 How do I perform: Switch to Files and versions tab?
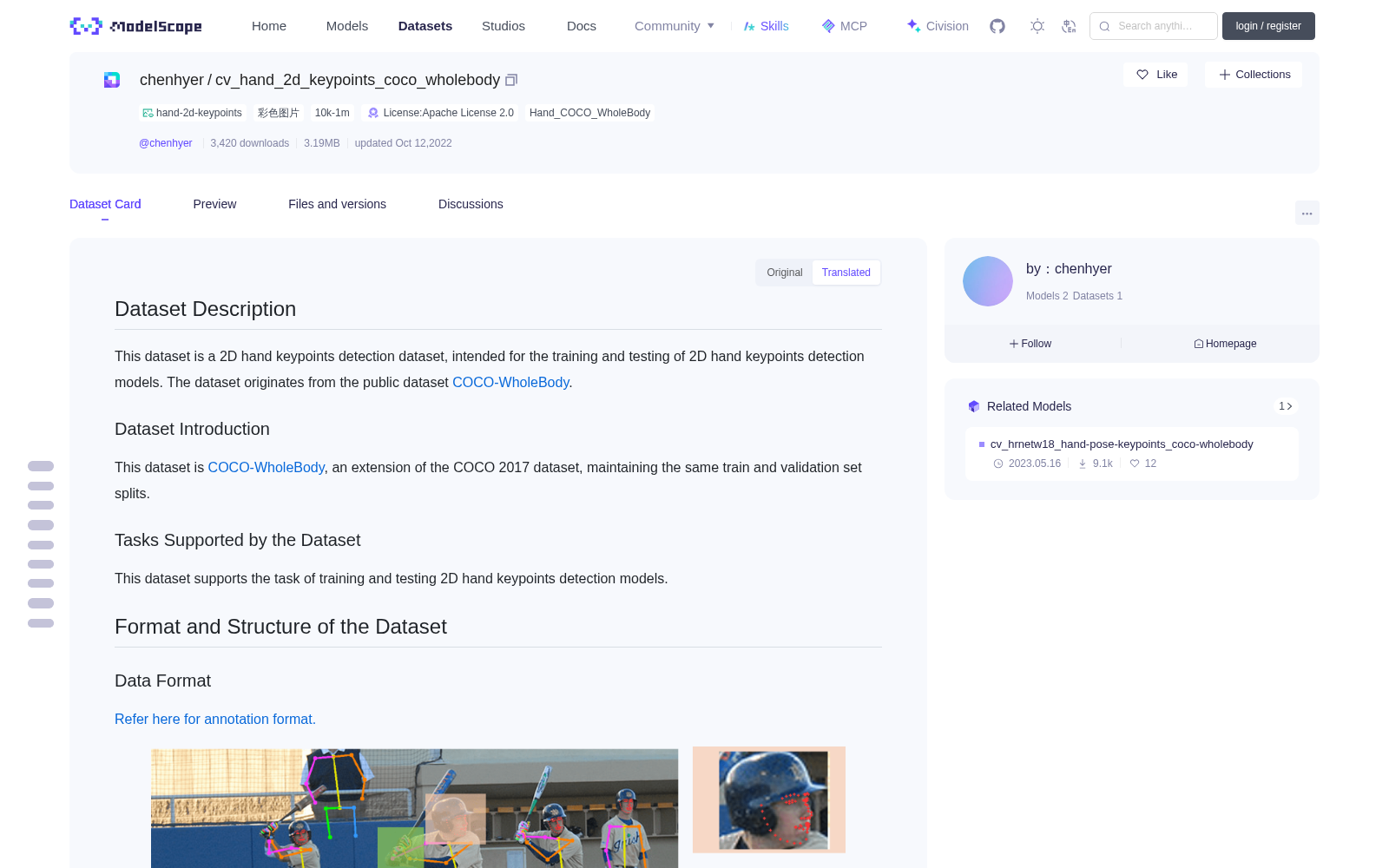[337, 204]
